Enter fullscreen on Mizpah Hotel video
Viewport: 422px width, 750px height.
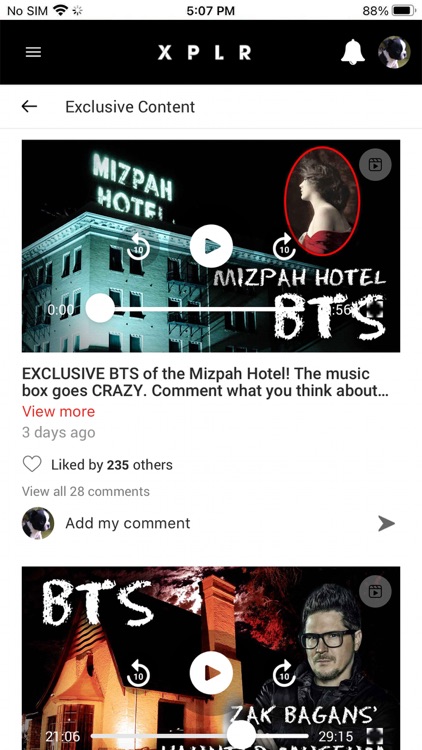(x=374, y=310)
